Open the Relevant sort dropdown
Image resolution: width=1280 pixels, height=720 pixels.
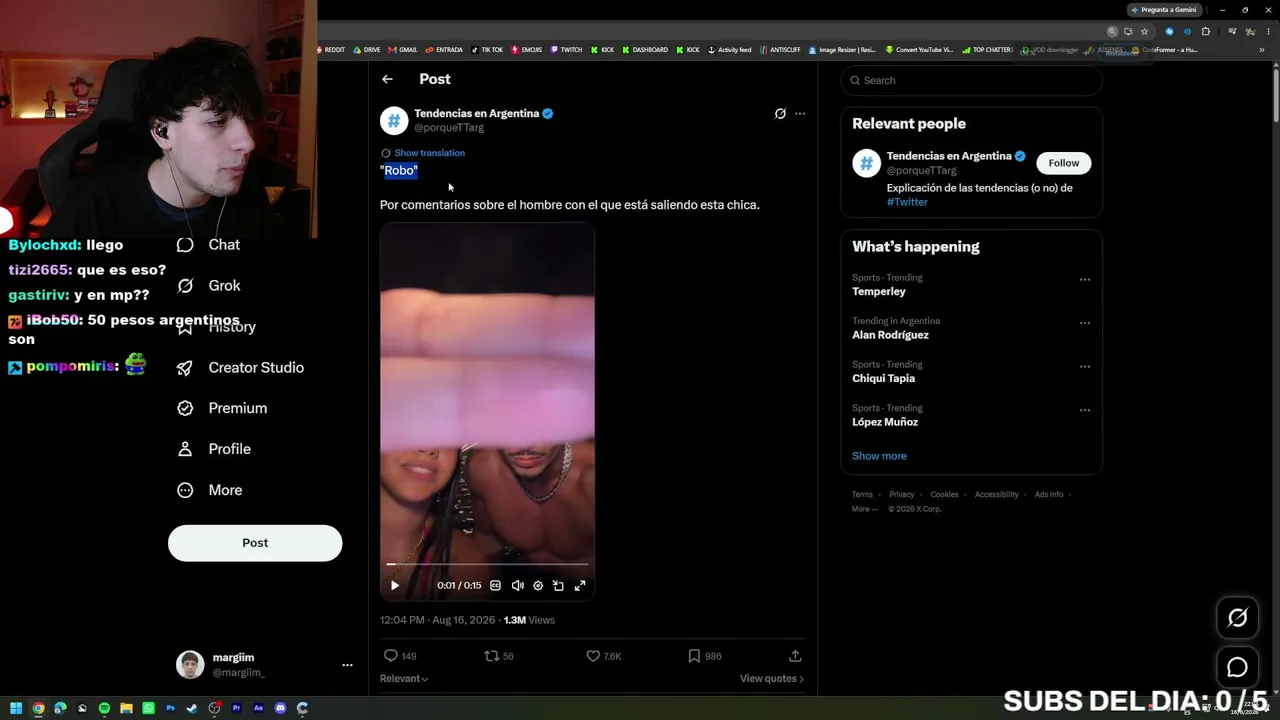tap(404, 679)
